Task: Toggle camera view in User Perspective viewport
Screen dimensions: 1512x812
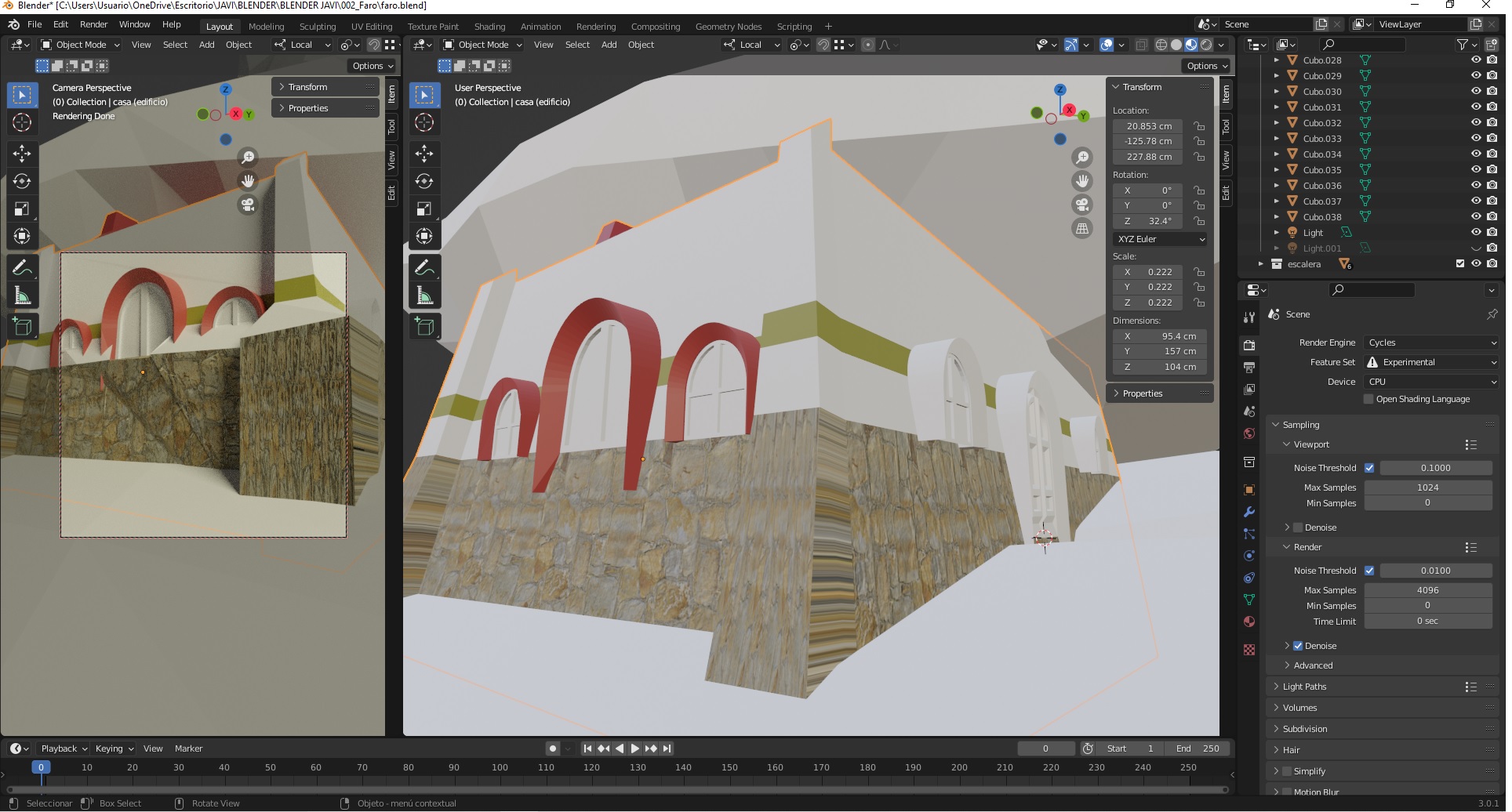Action: click(1082, 205)
